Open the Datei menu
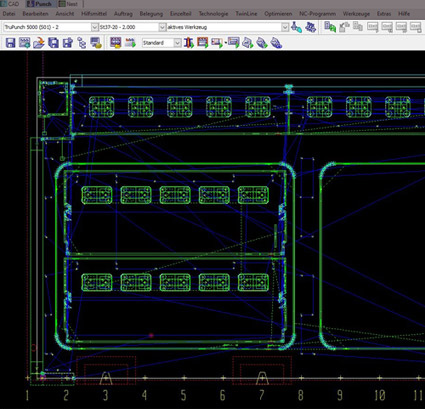Image resolution: width=425 pixels, height=409 pixels. 9,14
